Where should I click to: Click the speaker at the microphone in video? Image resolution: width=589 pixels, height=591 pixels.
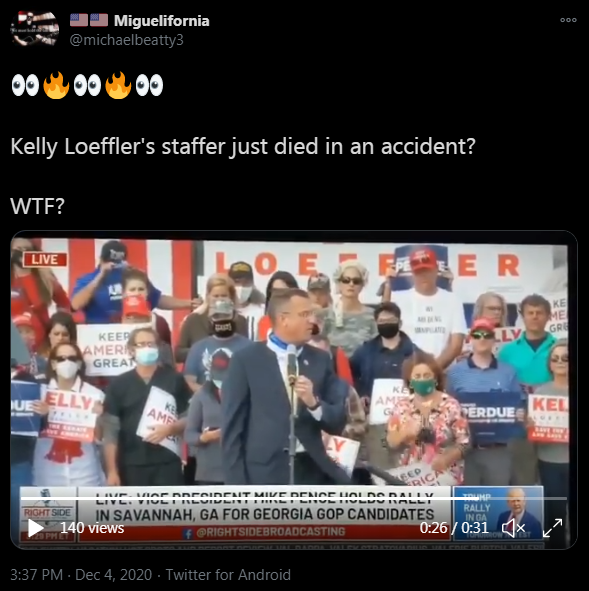(x=283, y=386)
